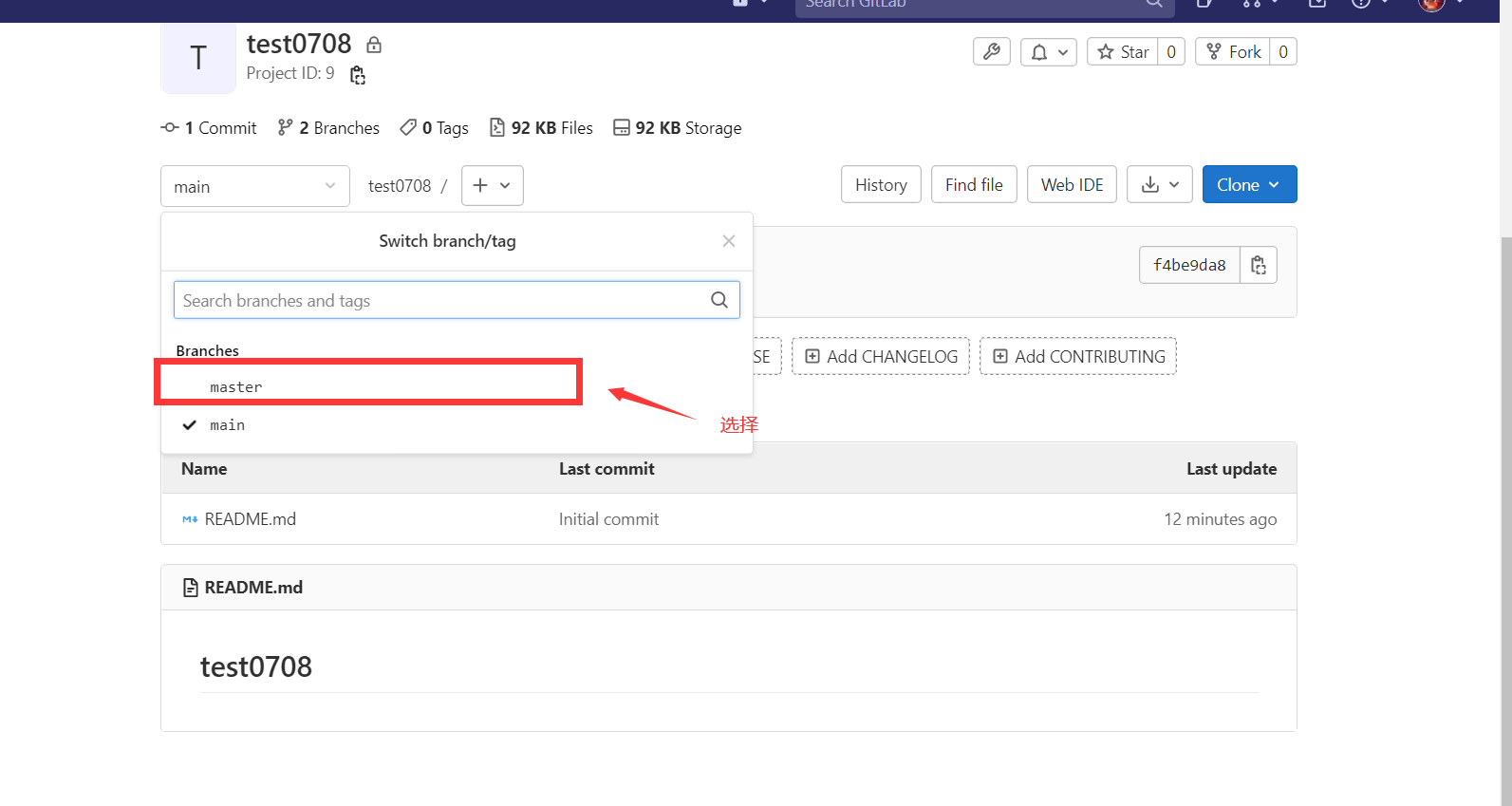The image size is (1512, 806).
Task: Toggle the main branch selector dropdown
Action: [255, 186]
